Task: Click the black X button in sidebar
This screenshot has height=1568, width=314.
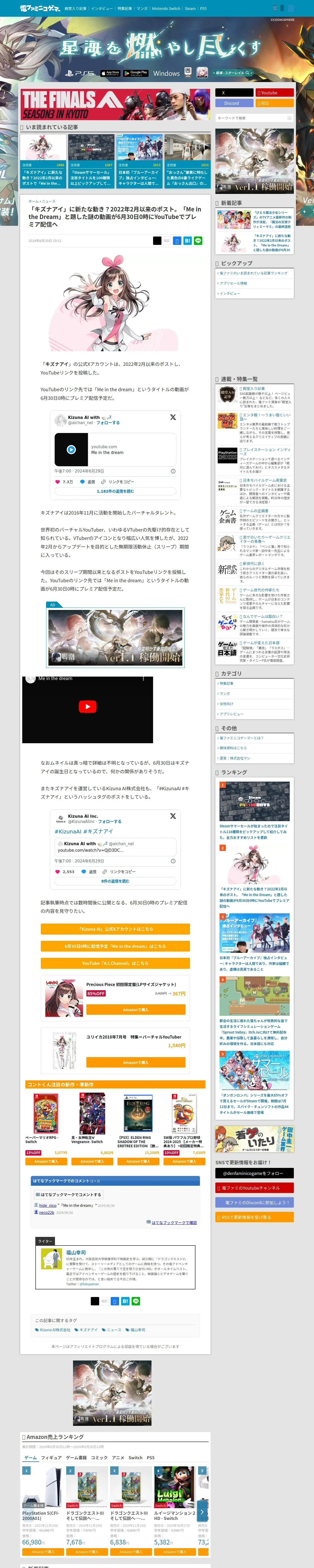Action: pos(234,93)
